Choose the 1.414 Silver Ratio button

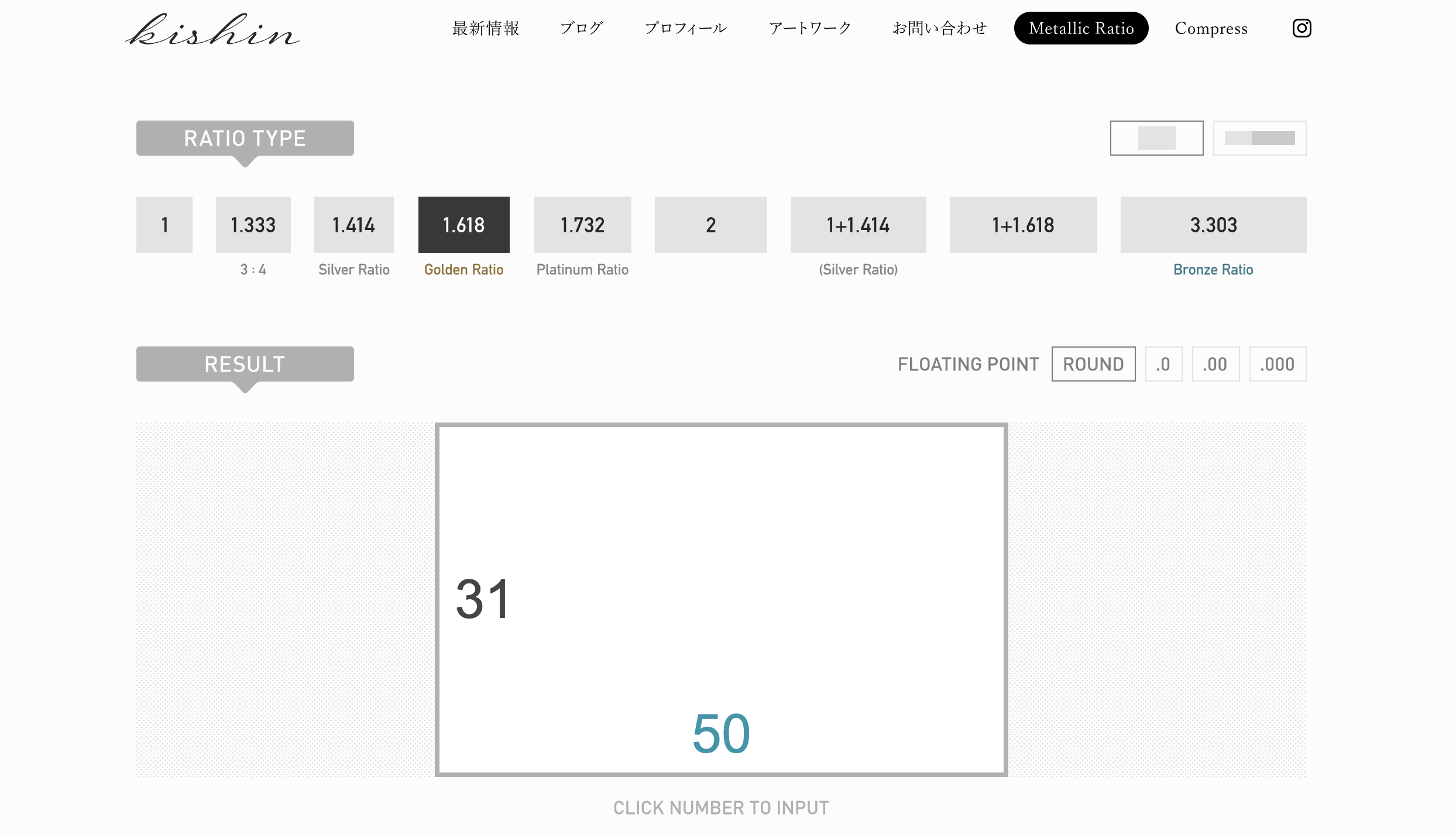point(353,225)
